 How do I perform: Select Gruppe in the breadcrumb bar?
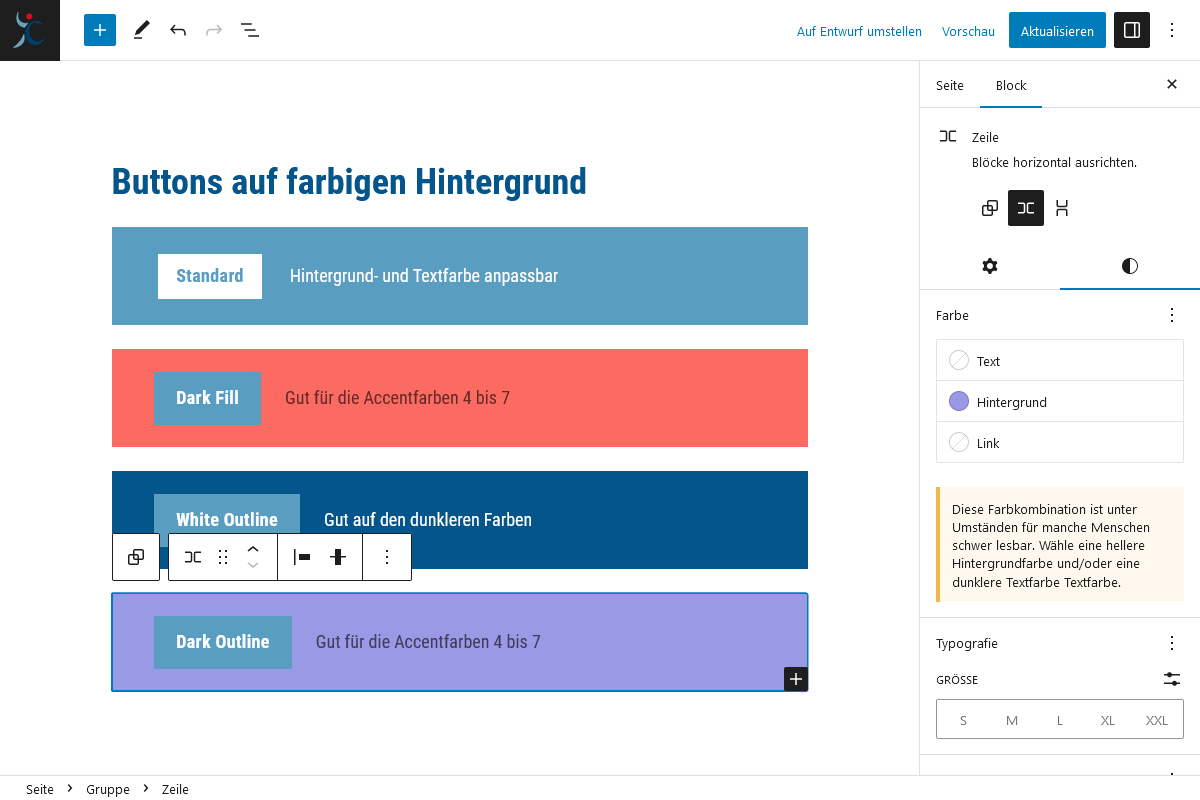click(107, 789)
